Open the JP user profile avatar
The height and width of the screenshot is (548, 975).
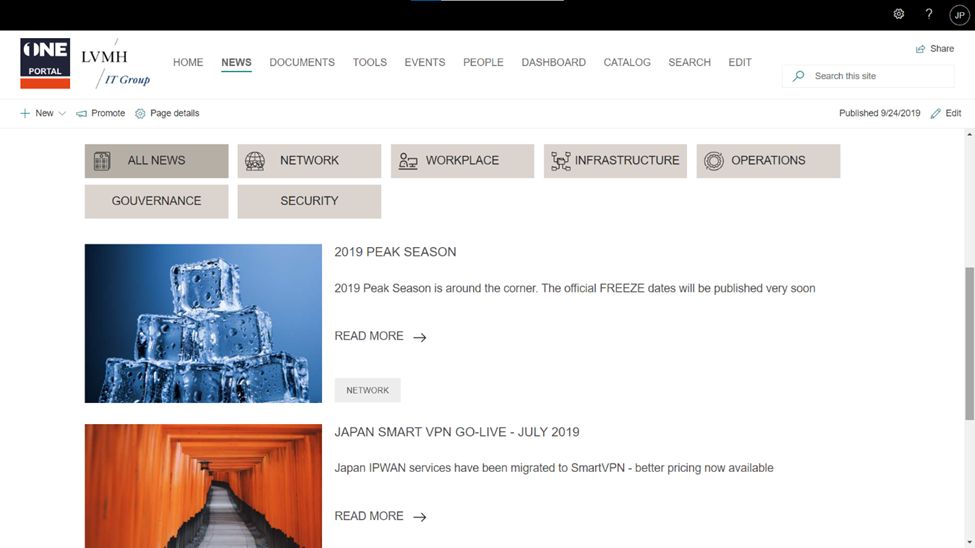click(959, 15)
